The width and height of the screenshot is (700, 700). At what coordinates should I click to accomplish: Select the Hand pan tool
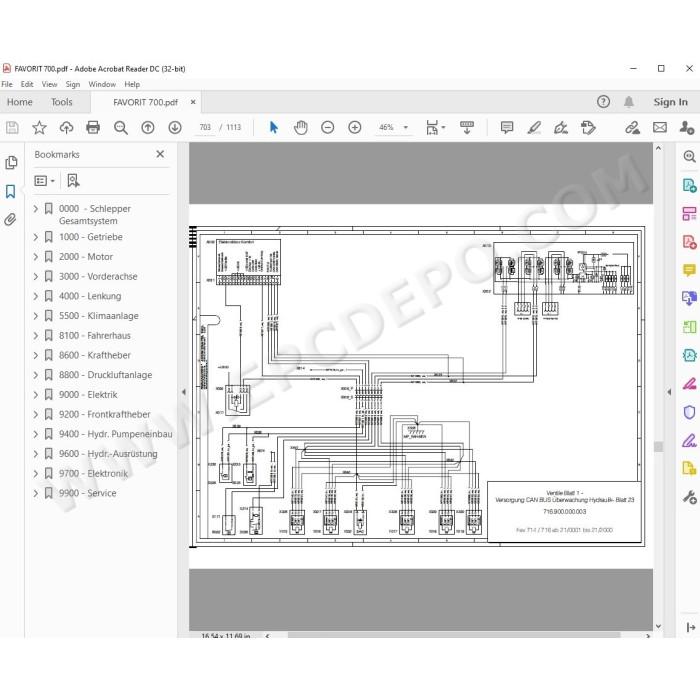point(301,128)
